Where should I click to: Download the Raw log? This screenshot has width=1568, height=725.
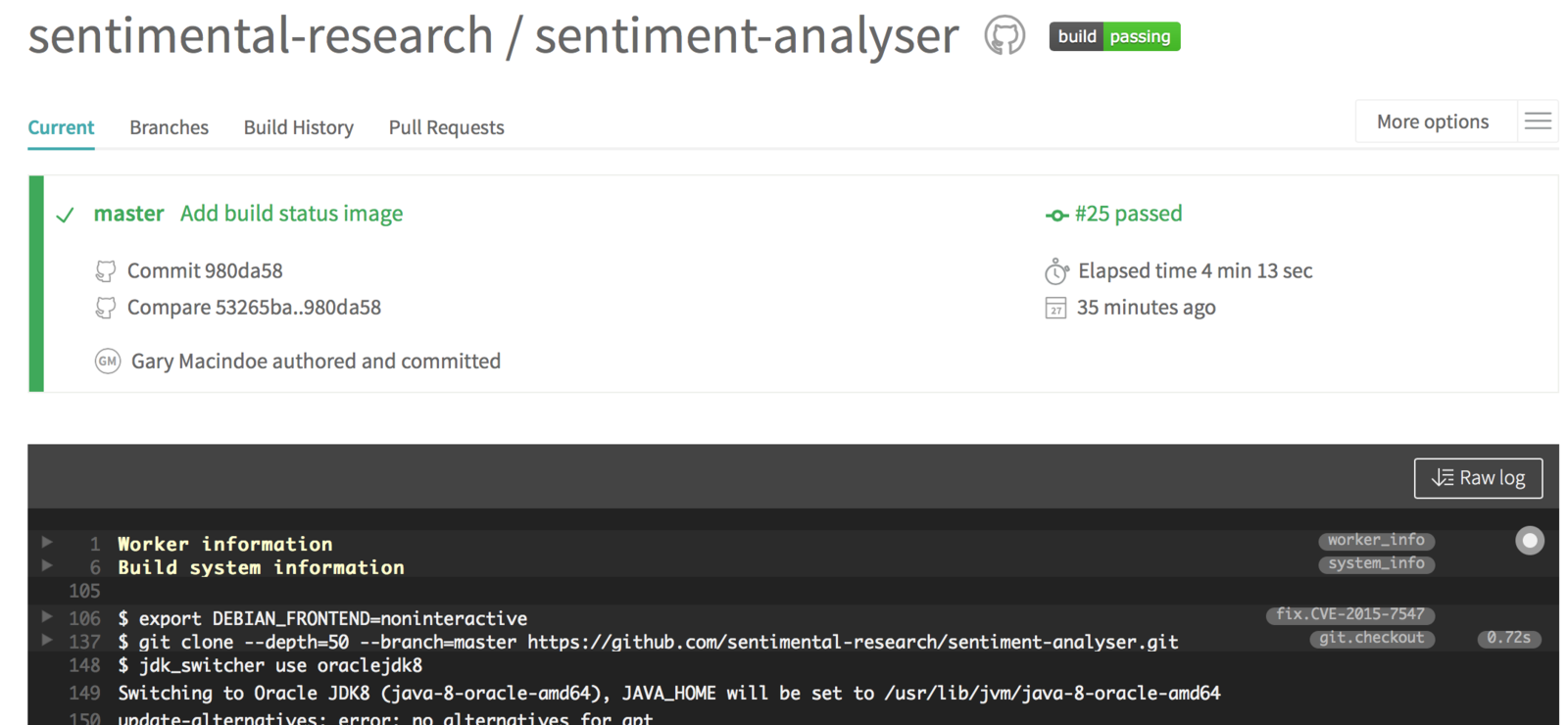tap(1479, 478)
